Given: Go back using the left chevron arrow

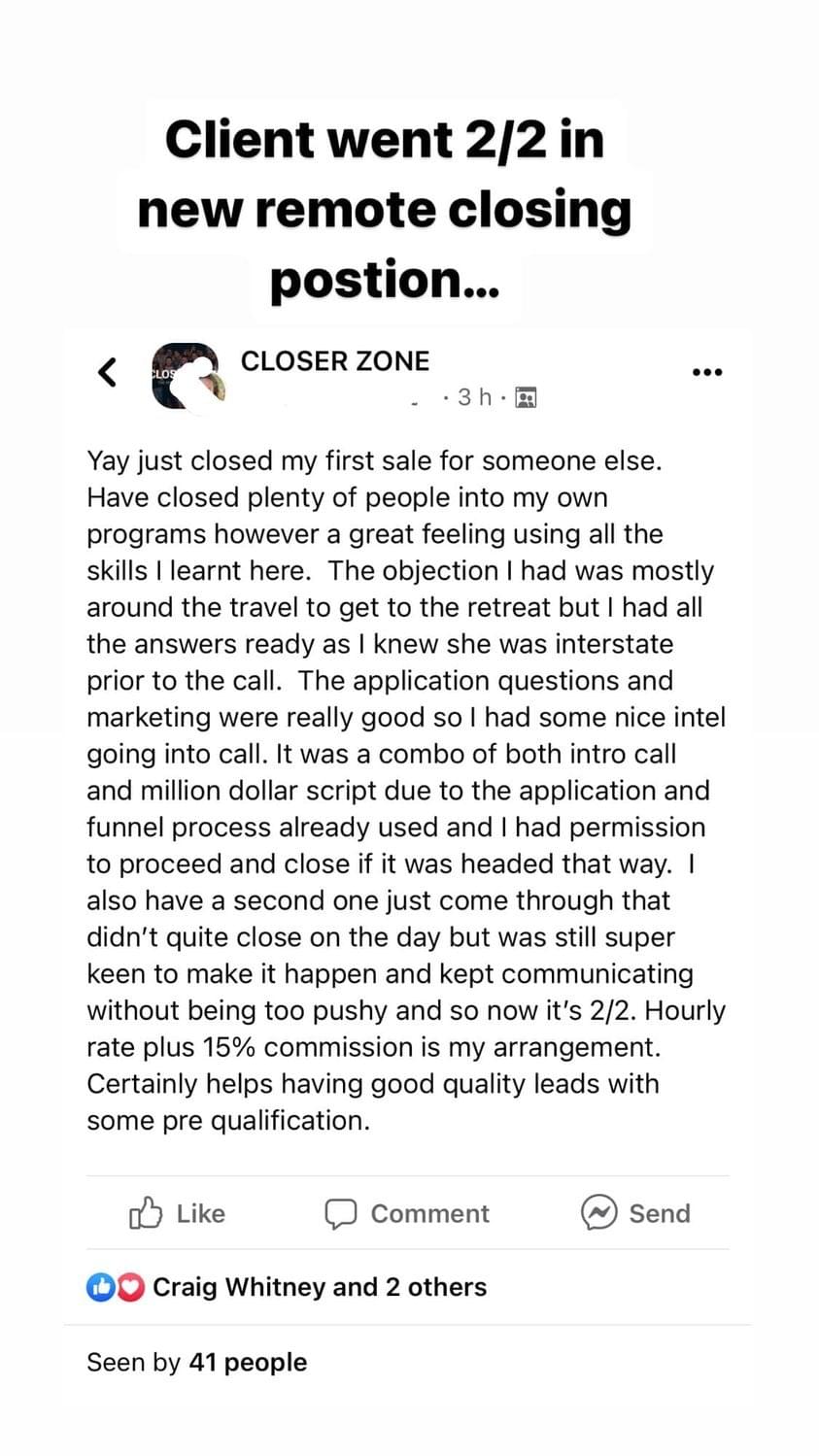Looking at the screenshot, I should (108, 372).
